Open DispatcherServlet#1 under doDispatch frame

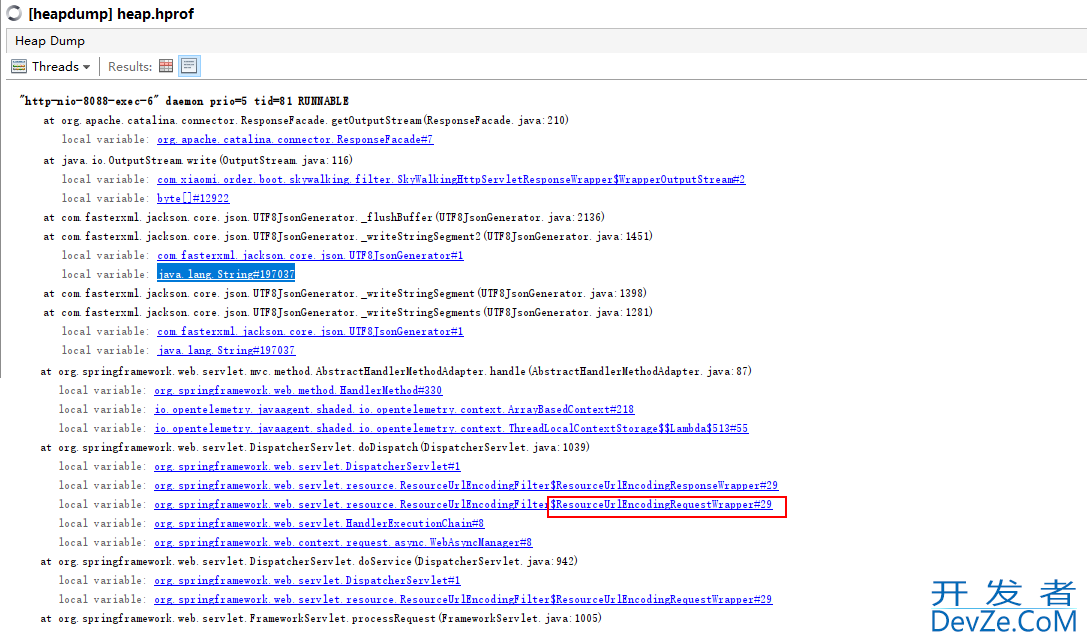(307, 467)
